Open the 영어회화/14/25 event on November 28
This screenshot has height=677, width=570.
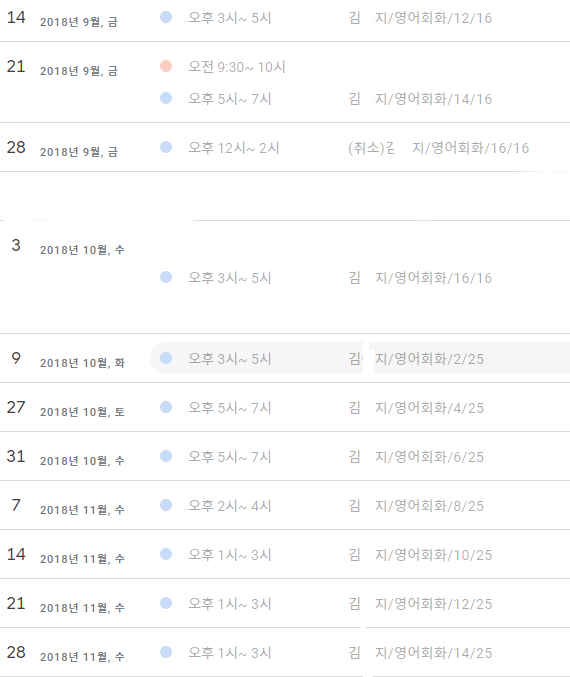click(360, 652)
